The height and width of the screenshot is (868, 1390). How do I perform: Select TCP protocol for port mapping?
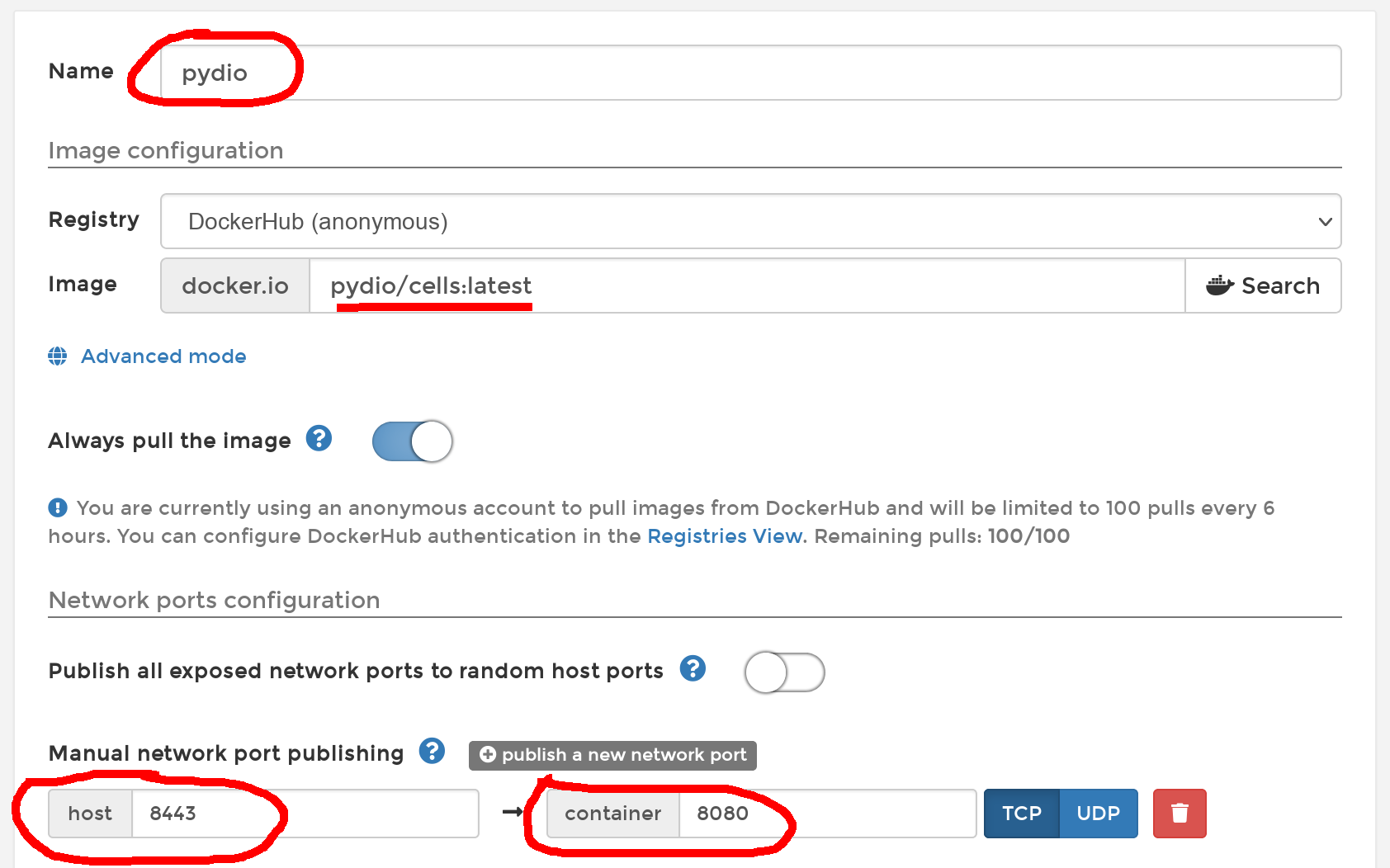(1021, 814)
